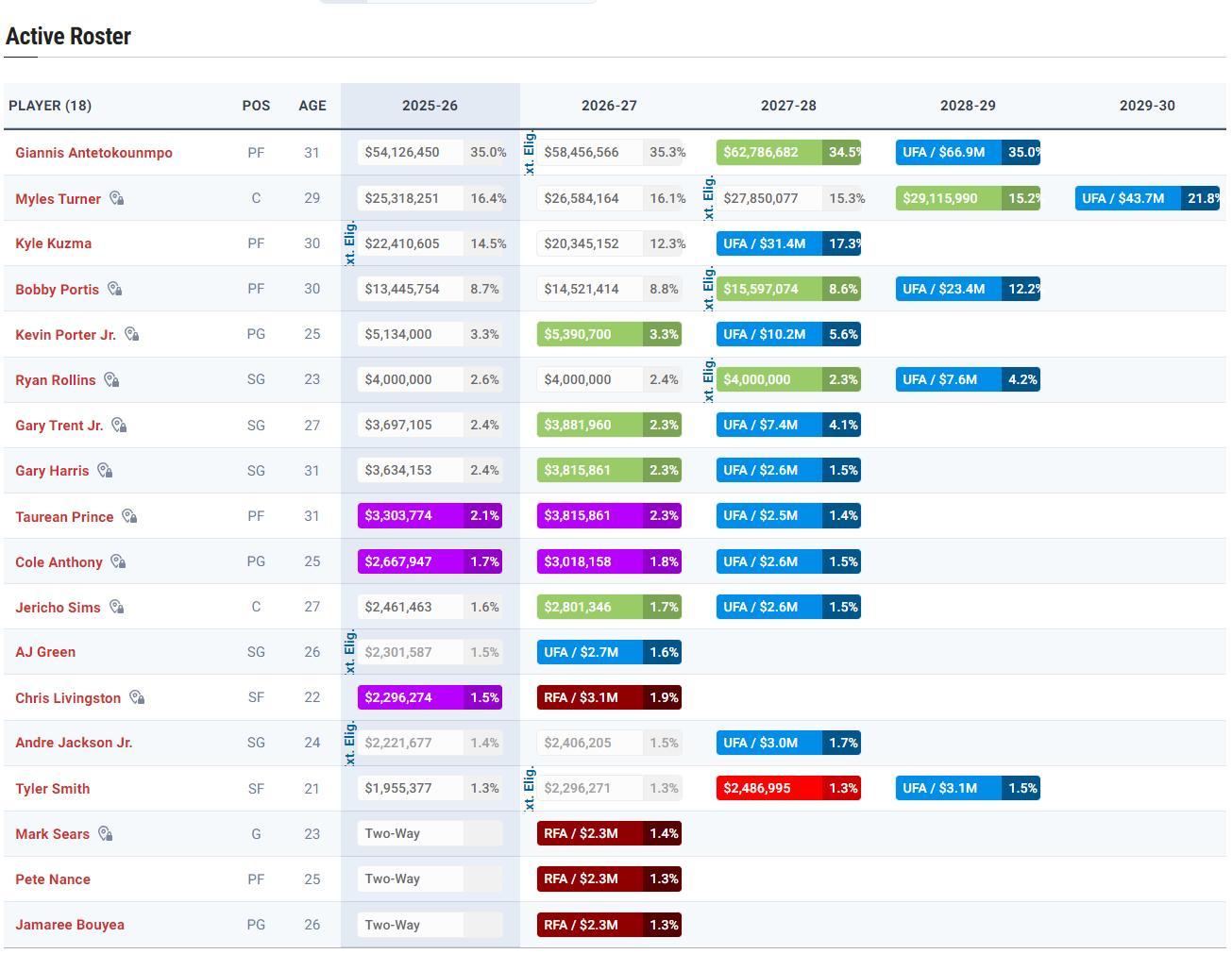
Task: Click Tyler Smith's red $2,486,995 salary cell
Action: (x=769, y=788)
